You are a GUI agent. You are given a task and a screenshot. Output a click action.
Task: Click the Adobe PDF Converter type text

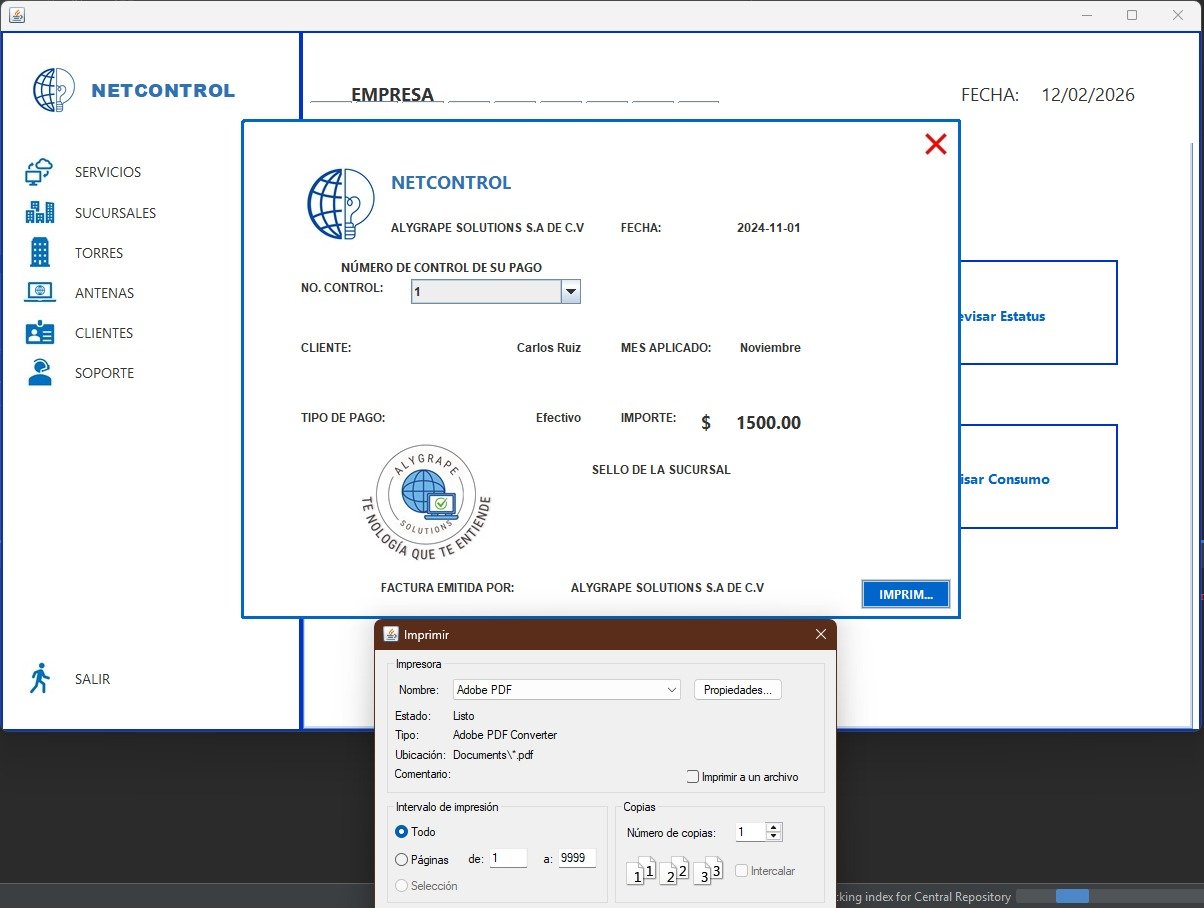[505, 735]
